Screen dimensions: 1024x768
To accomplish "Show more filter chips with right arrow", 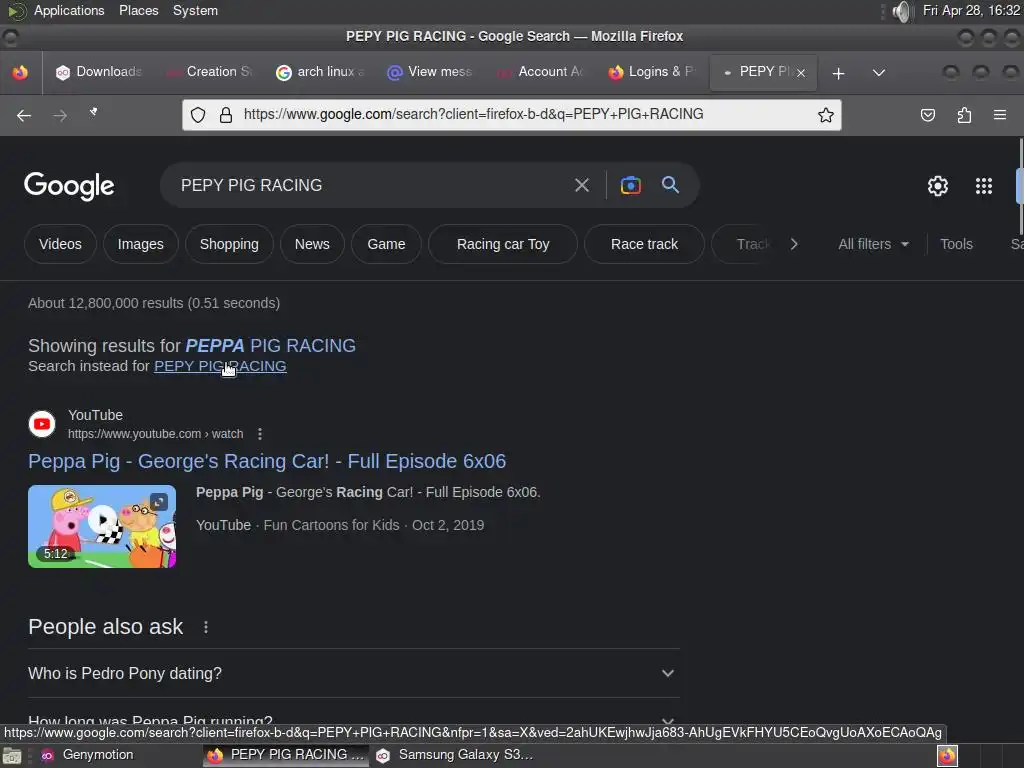I will click(x=794, y=244).
